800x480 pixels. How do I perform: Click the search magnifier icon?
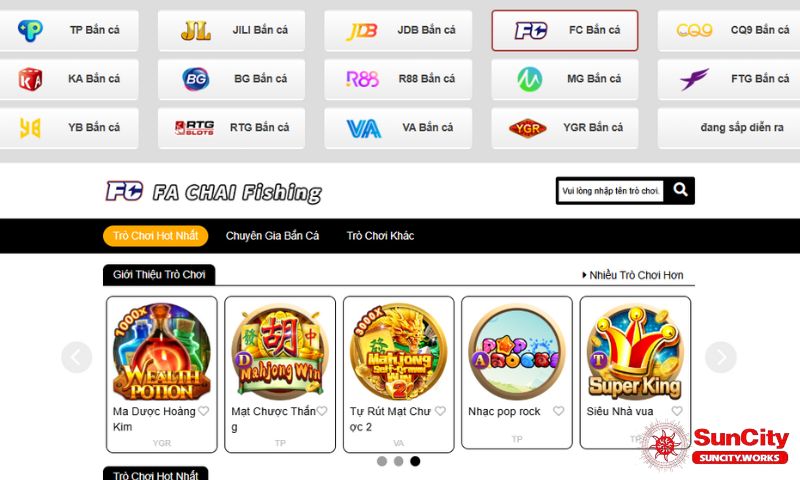coord(680,190)
